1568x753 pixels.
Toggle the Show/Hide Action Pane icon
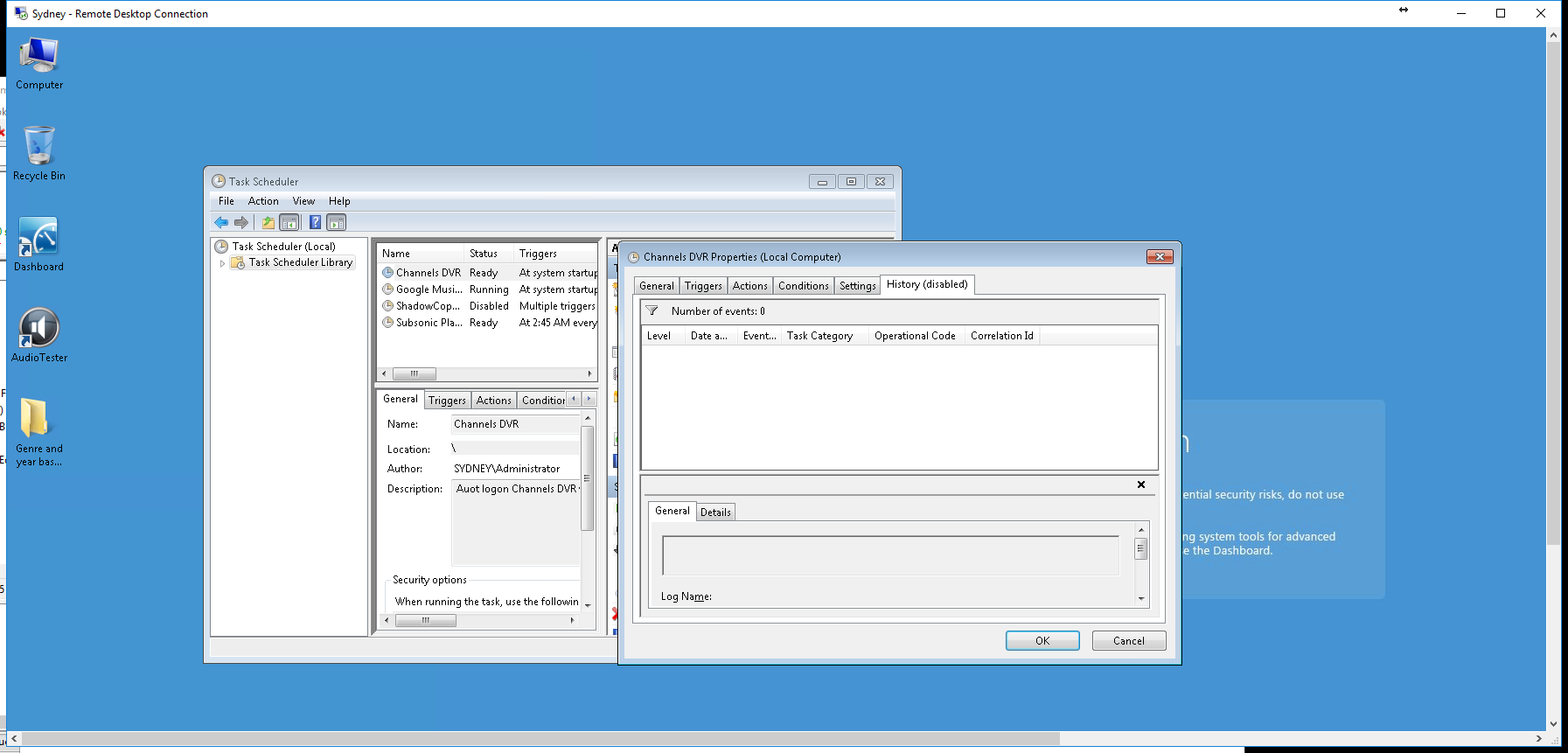pos(337,223)
